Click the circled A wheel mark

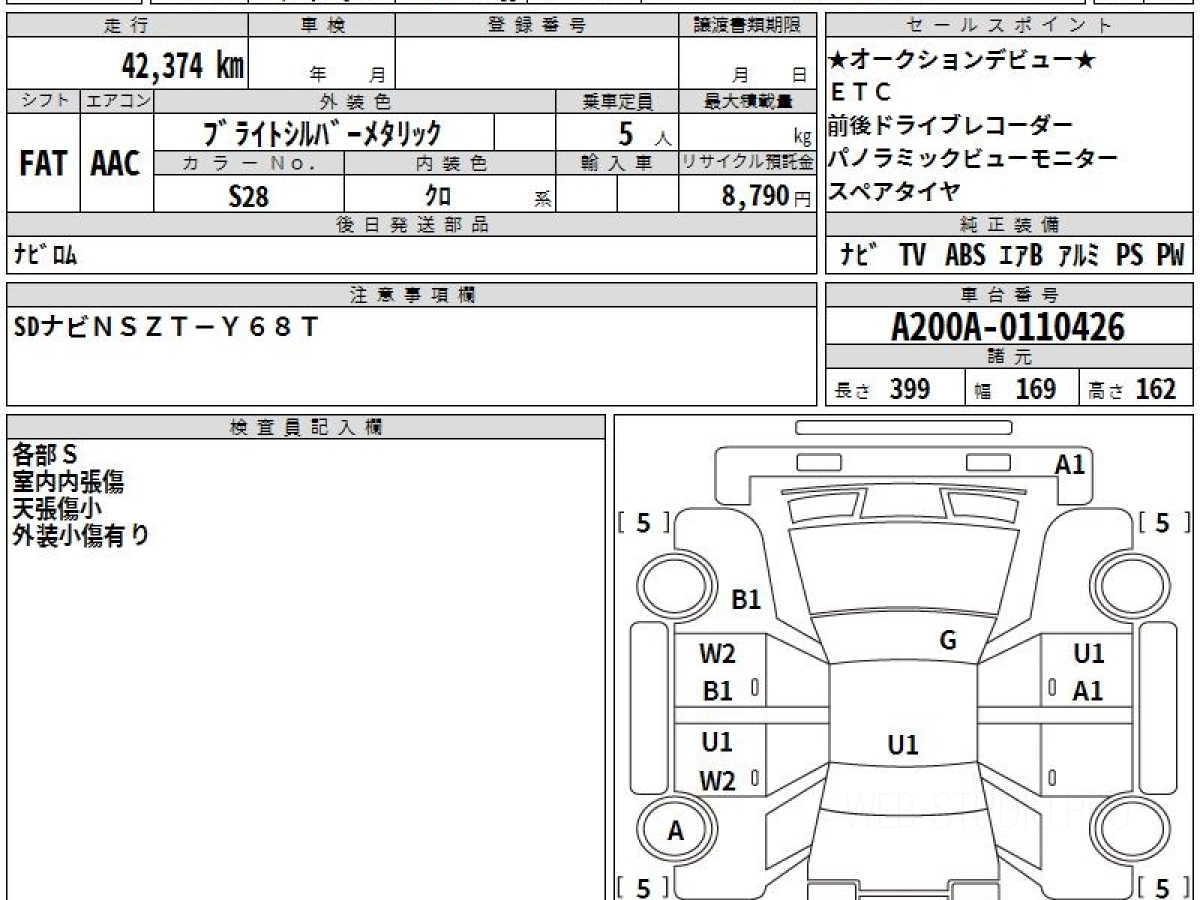coord(676,831)
